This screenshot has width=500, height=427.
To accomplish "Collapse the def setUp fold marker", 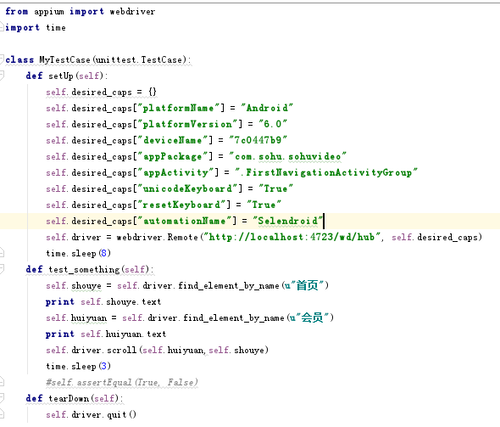I will [x=1, y=76].
